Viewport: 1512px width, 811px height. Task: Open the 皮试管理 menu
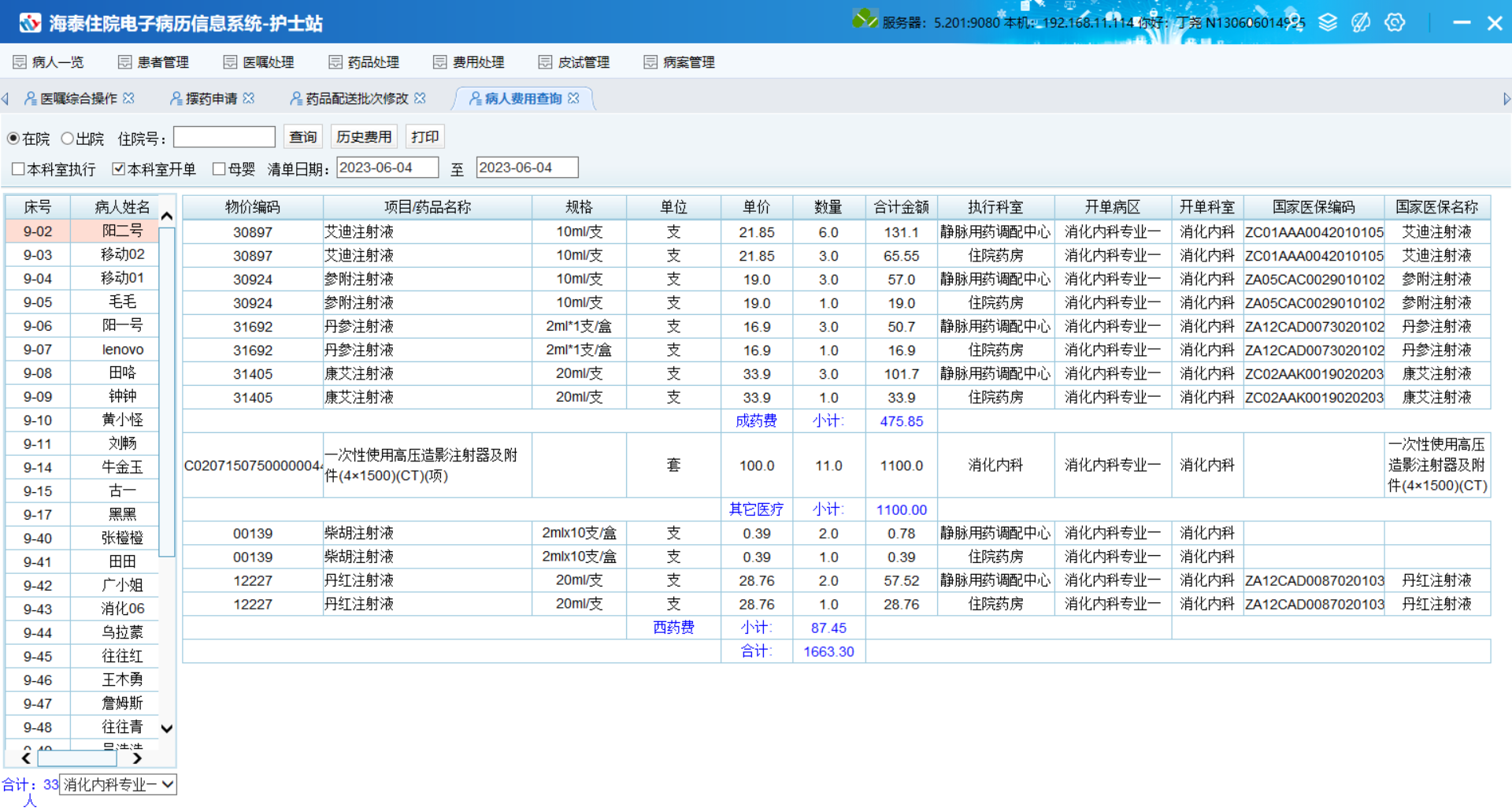coord(574,62)
